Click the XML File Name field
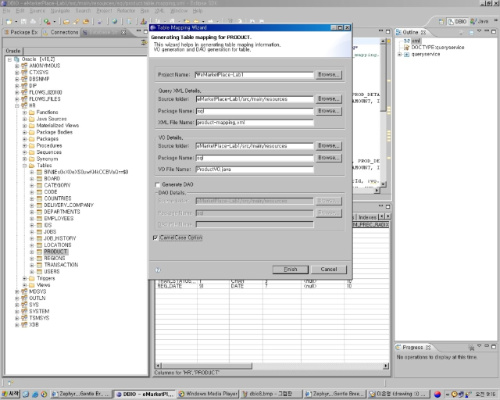 tap(254, 123)
